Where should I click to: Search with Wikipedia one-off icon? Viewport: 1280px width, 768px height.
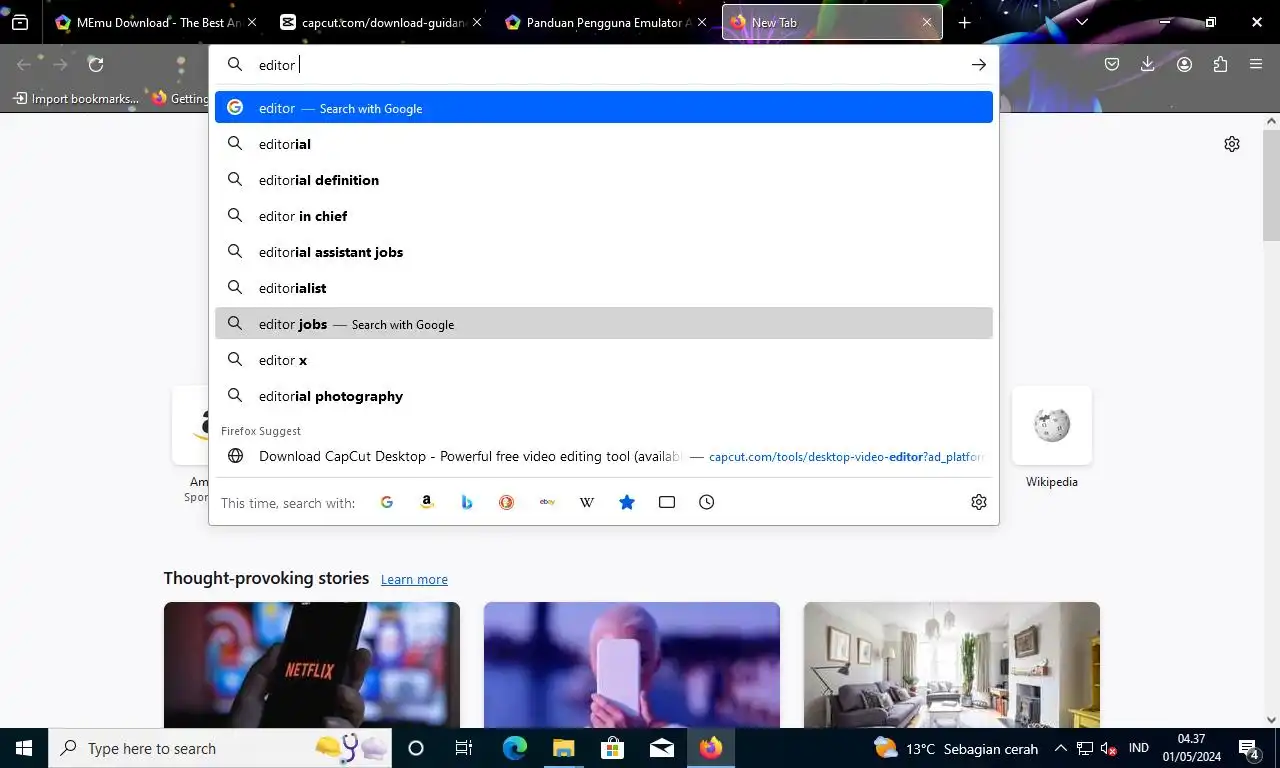point(587,502)
